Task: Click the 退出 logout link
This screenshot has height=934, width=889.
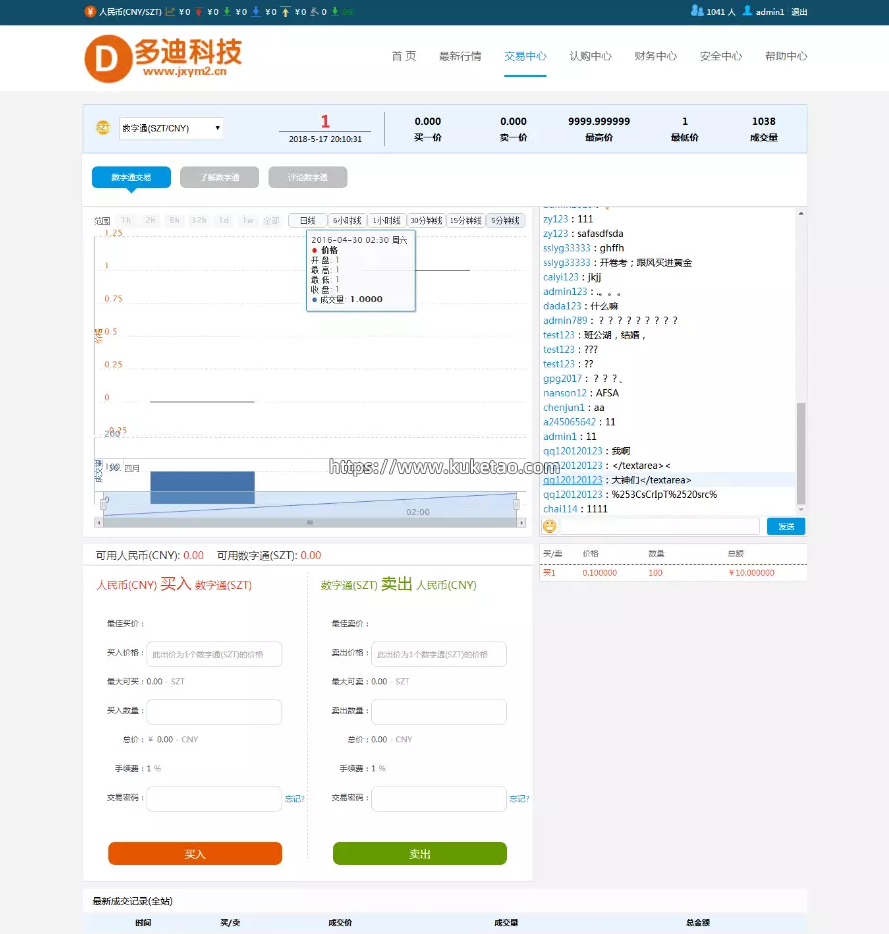Action: [799, 12]
